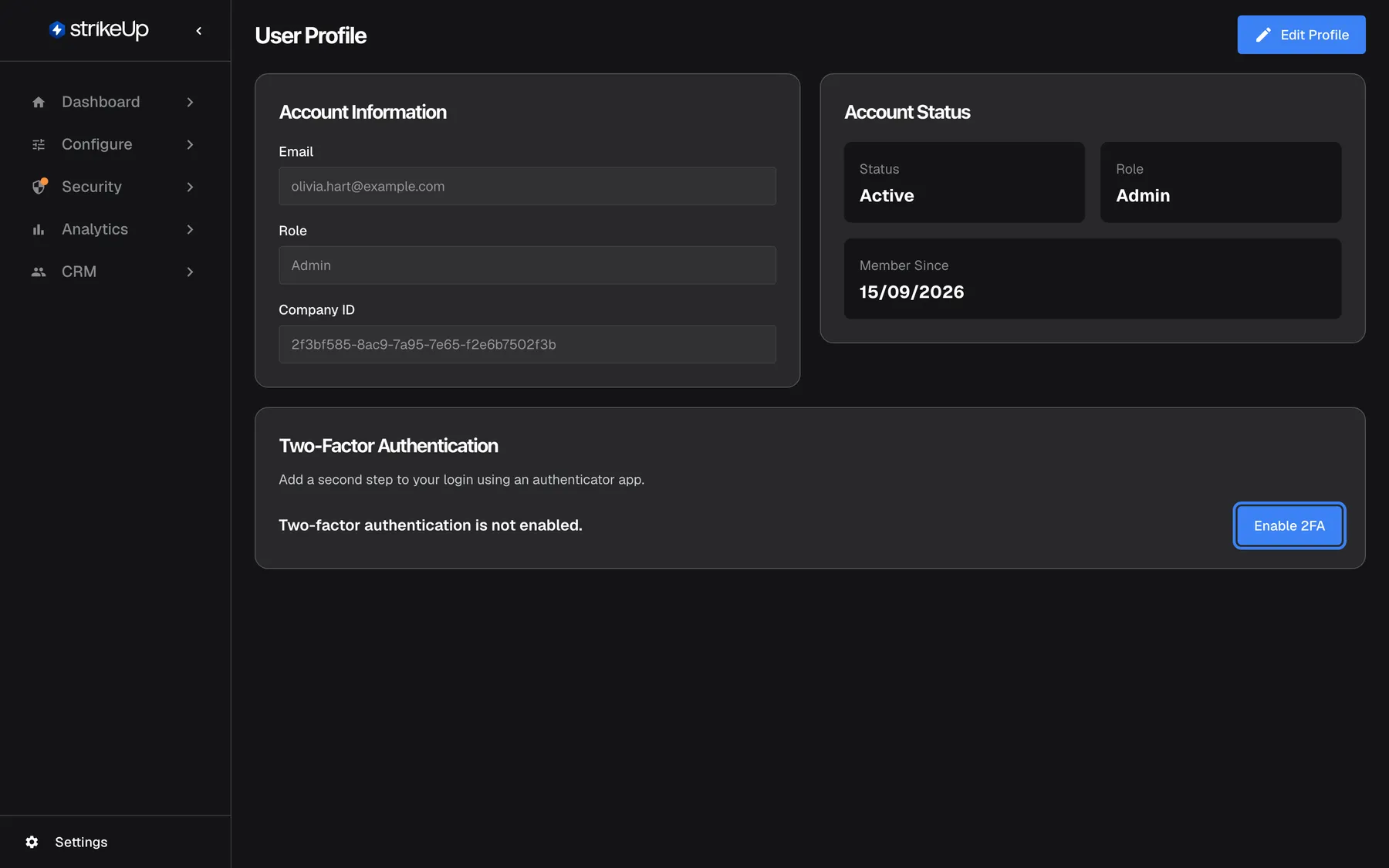
Task: Click the User Profile page heading
Action: coord(310,35)
